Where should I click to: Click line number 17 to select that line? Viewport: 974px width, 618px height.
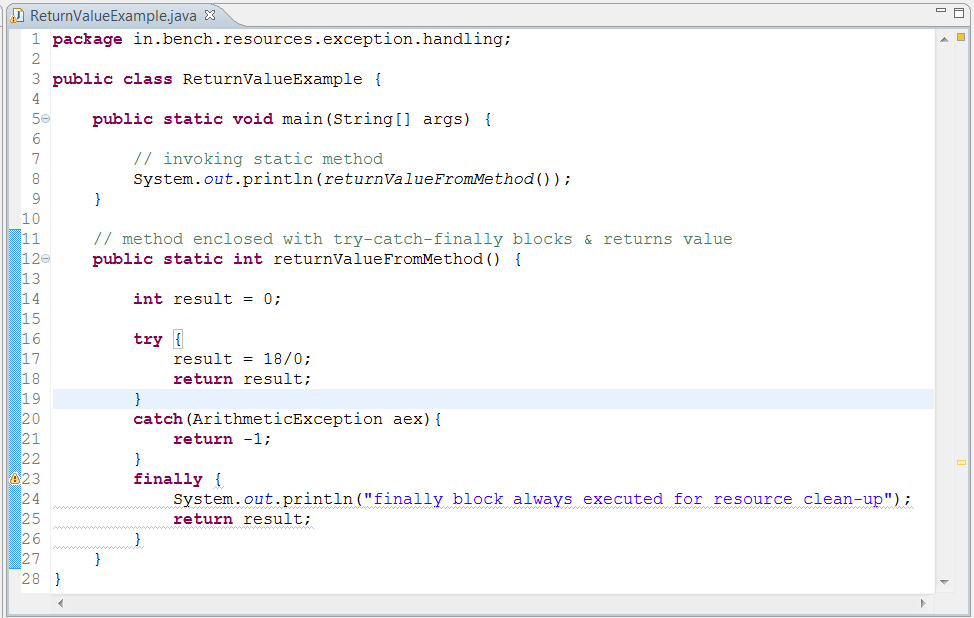30,358
